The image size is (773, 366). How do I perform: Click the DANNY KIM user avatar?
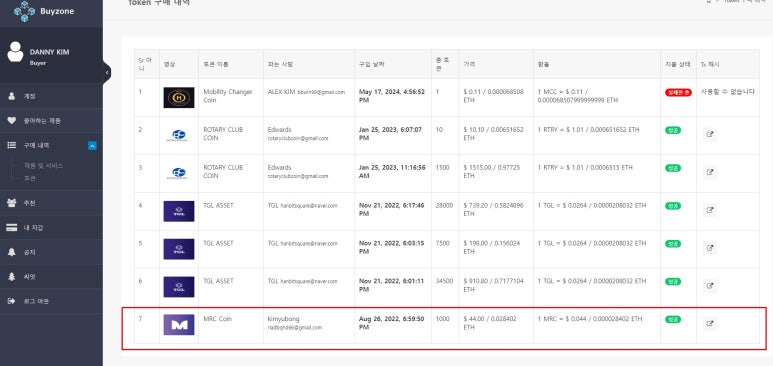click(15, 52)
